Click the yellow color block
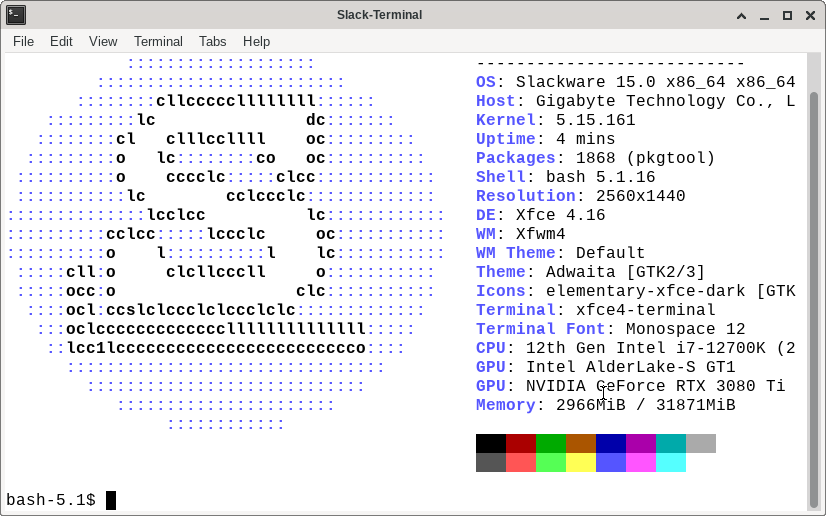This screenshot has width=826, height=516. [x=581, y=462]
